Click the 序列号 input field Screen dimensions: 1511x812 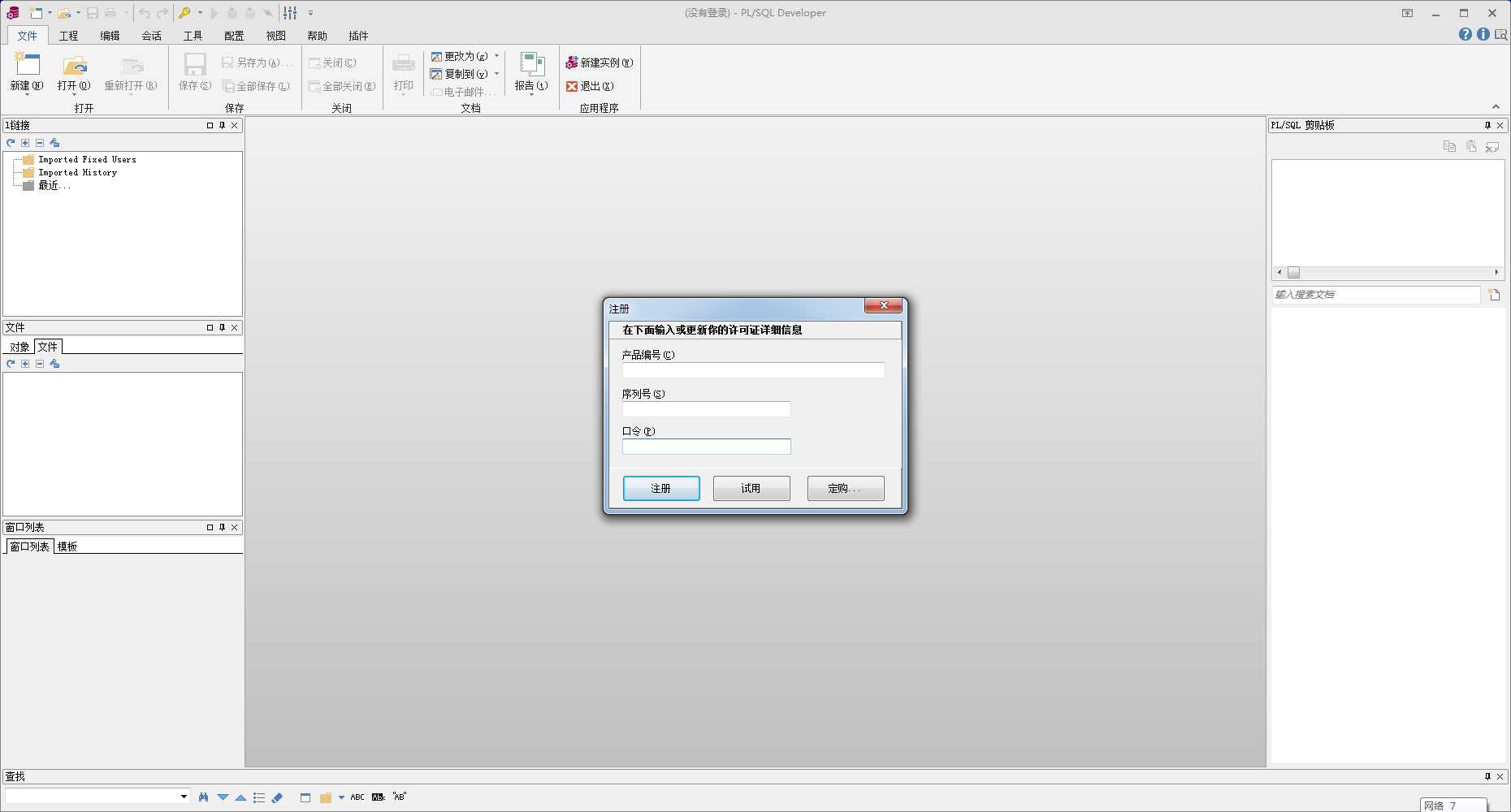click(x=706, y=409)
